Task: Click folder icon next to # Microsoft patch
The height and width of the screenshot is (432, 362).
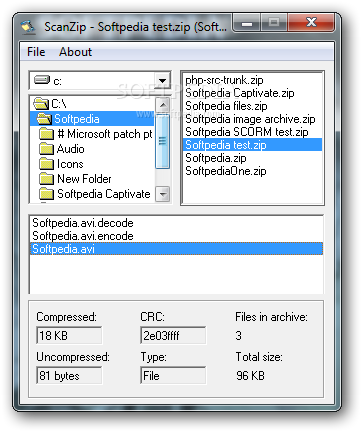Action: 46,134
